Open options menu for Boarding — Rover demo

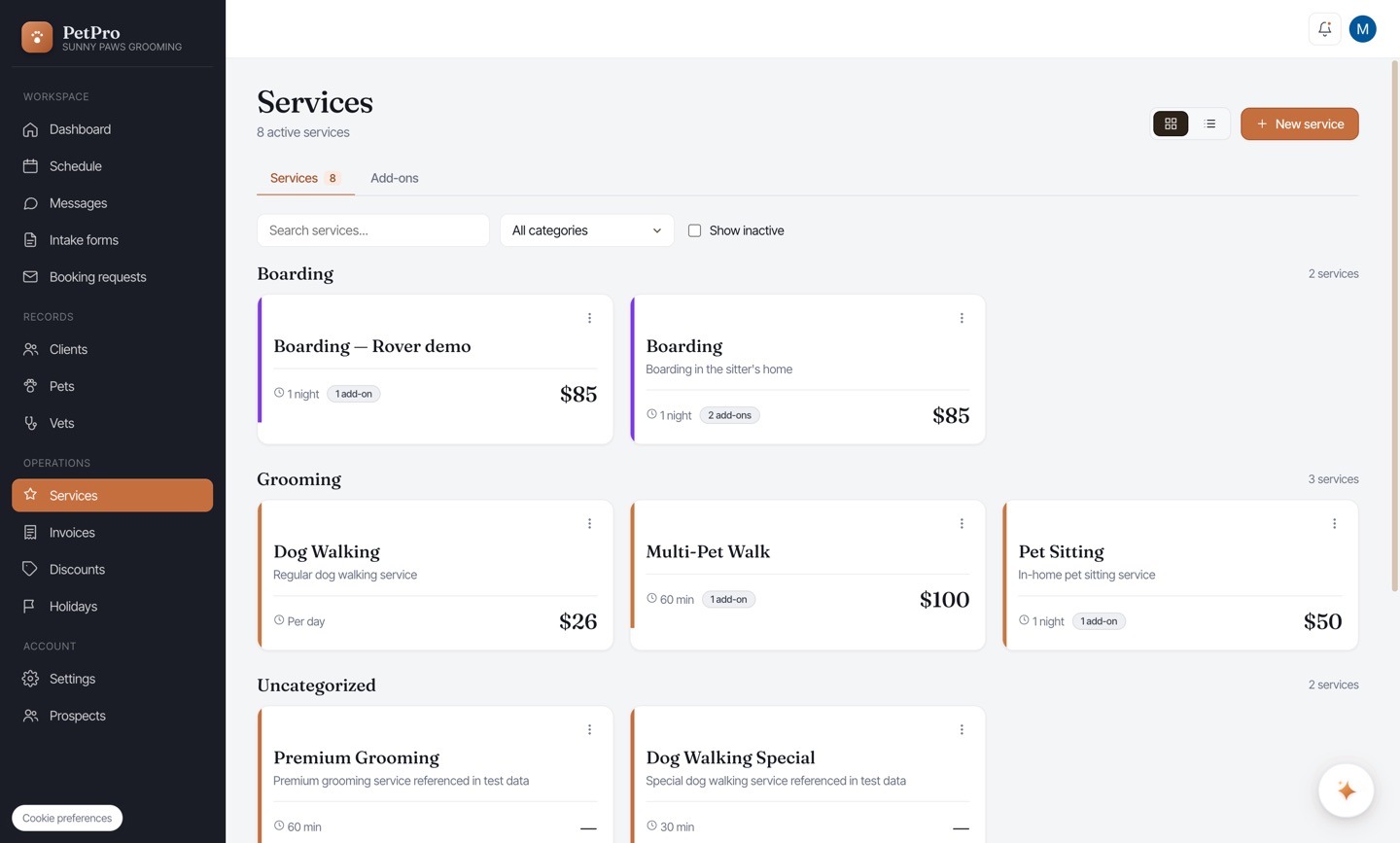[589, 318]
